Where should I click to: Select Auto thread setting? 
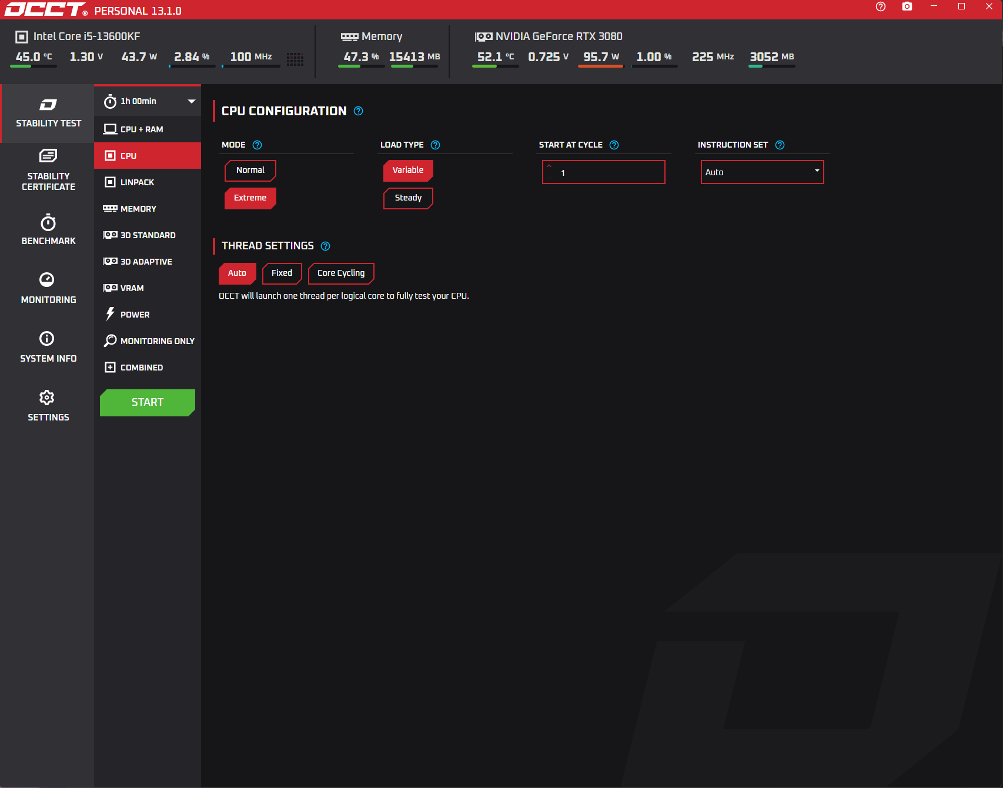[x=237, y=273]
